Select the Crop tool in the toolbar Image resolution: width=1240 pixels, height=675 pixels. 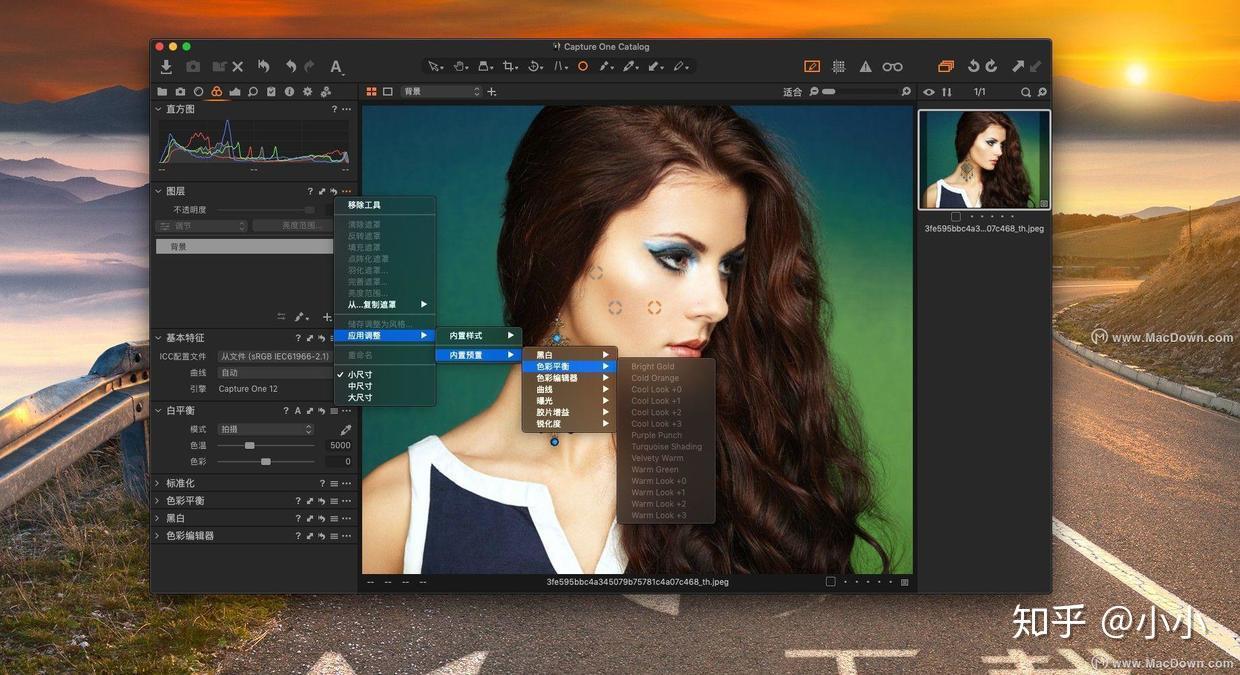pyautogui.click(x=507, y=66)
